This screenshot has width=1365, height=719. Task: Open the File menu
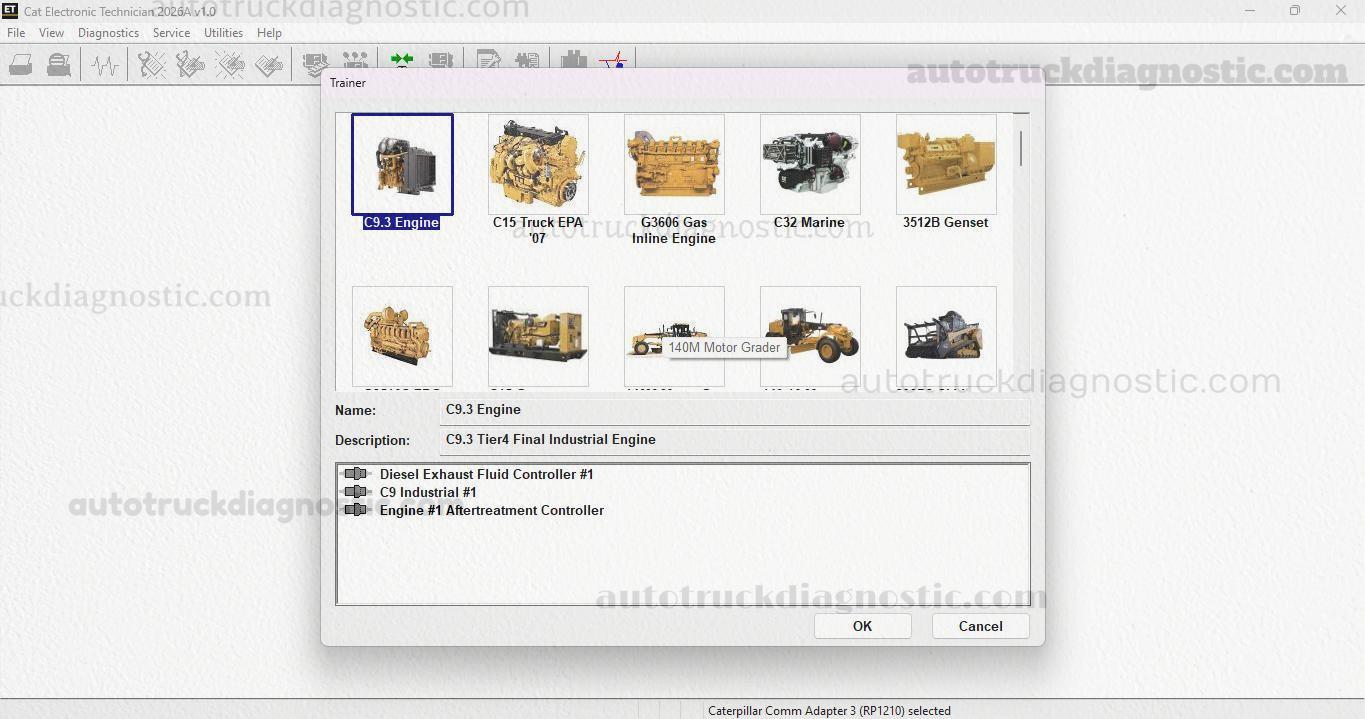(x=16, y=33)
